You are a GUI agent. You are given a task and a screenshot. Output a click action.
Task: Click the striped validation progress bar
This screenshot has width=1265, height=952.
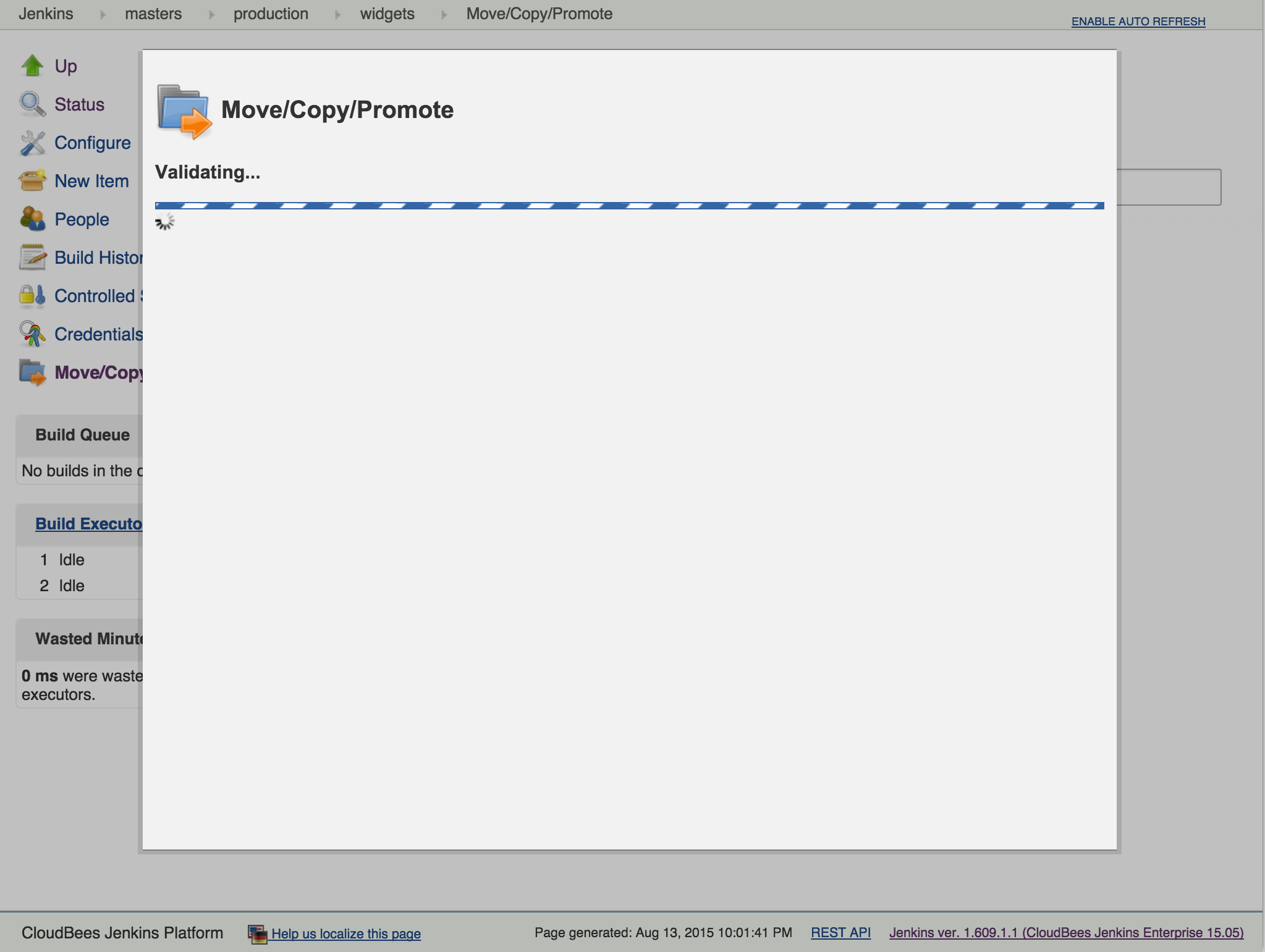[629, 205]
